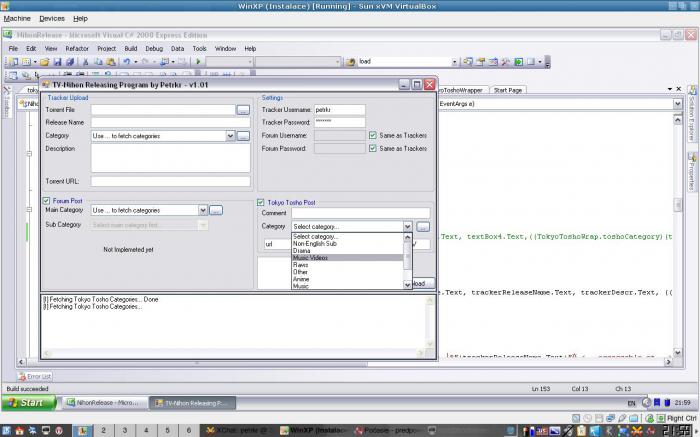Open the Debug menu
Viewport: 700px width, 437px height.
154,48
